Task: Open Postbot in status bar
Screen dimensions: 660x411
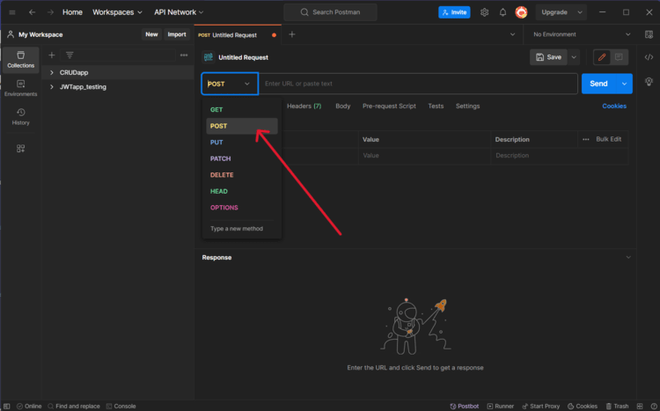Action: (x=464, y=406)
